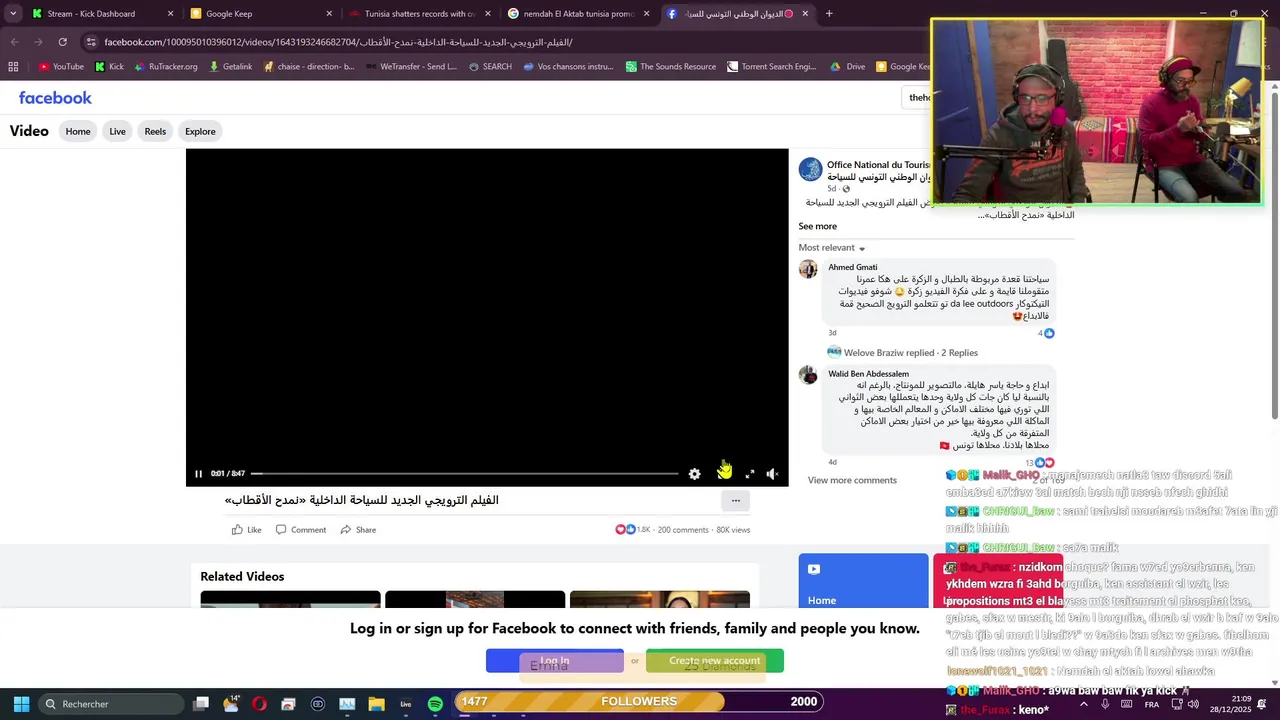1280x720 pixels.
Task: Open the RuTracker.org bookmark
Action: point(165,67)
